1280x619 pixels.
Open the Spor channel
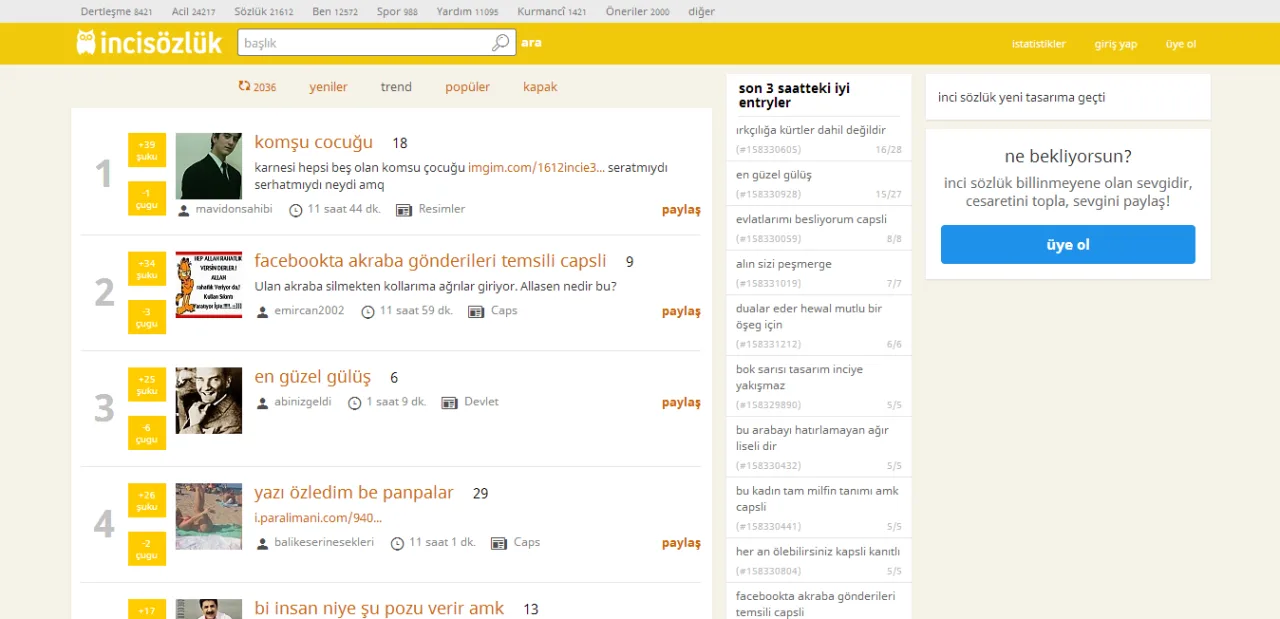point(397,12)
